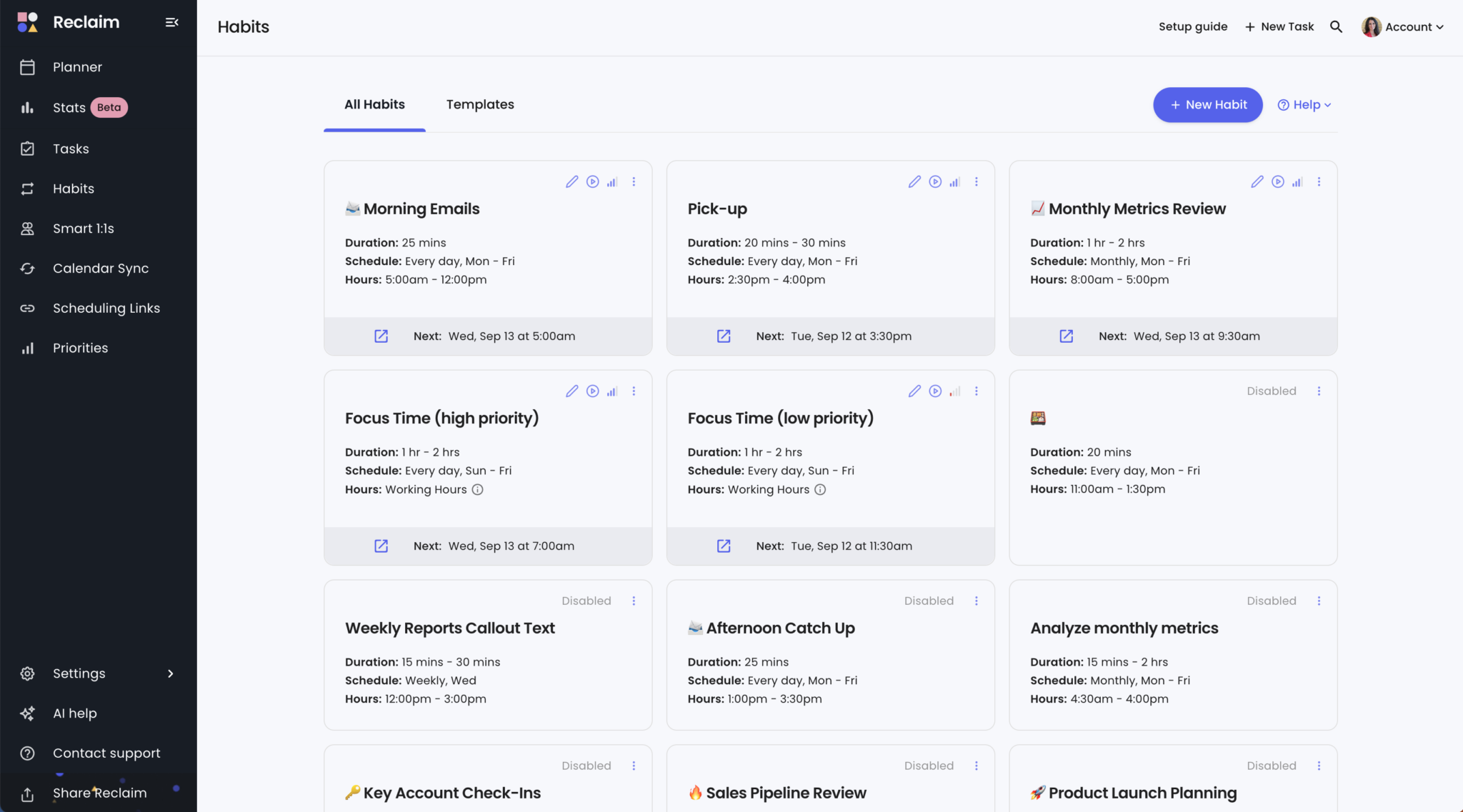Click the search magnifier icon

pyautogui.click(x=1336, y=26)
